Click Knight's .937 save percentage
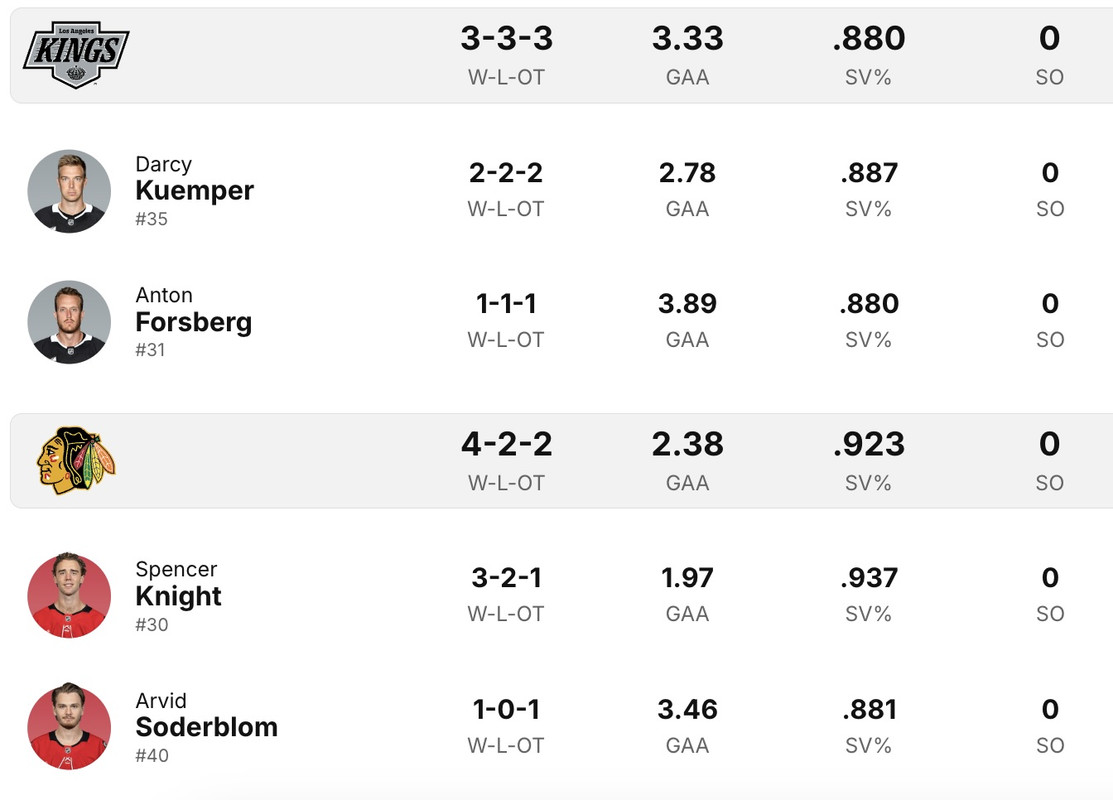Image resolution: width=1113 pixels, height=800 pixels. tap(868, 578)
